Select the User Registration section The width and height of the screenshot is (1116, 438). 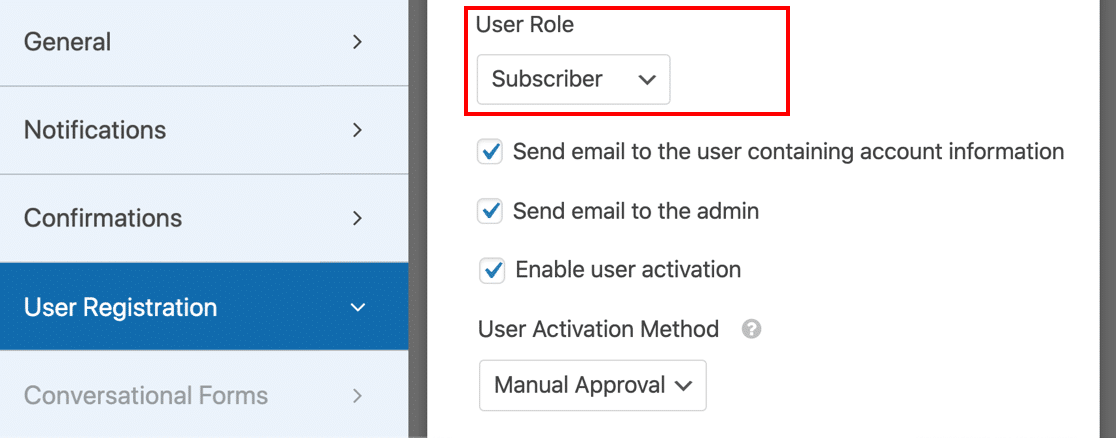(x=204, y=308)
